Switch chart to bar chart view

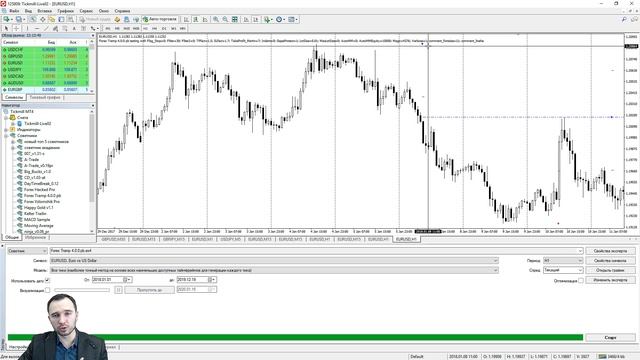point(186,19)
